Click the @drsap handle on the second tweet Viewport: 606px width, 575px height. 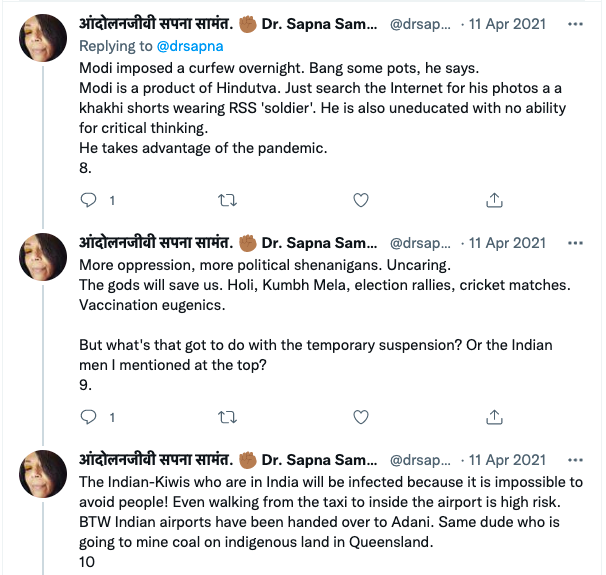click(414, 243)
